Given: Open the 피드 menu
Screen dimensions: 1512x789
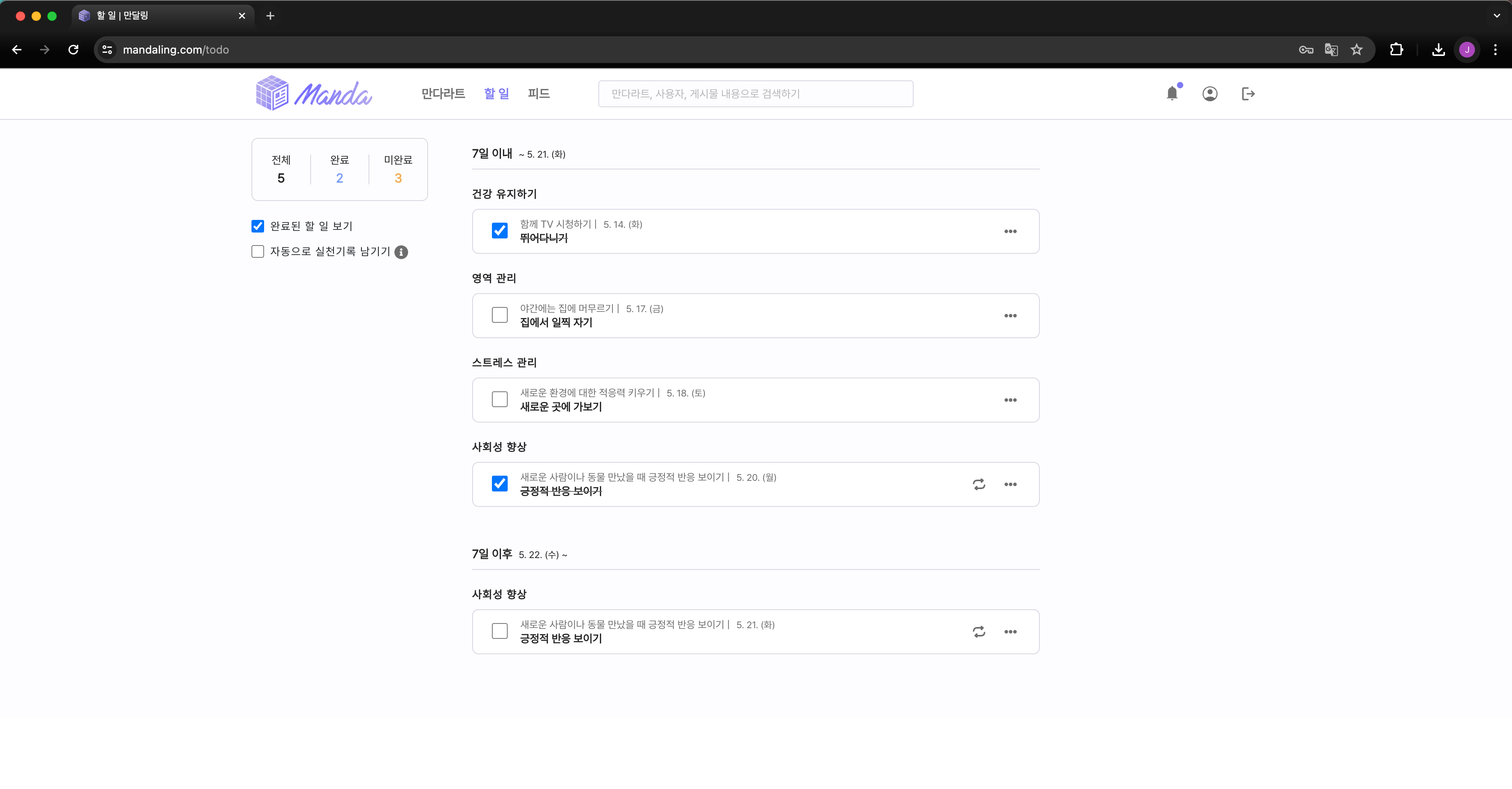Looking at the screenshot, I should [x=538, y=94].
